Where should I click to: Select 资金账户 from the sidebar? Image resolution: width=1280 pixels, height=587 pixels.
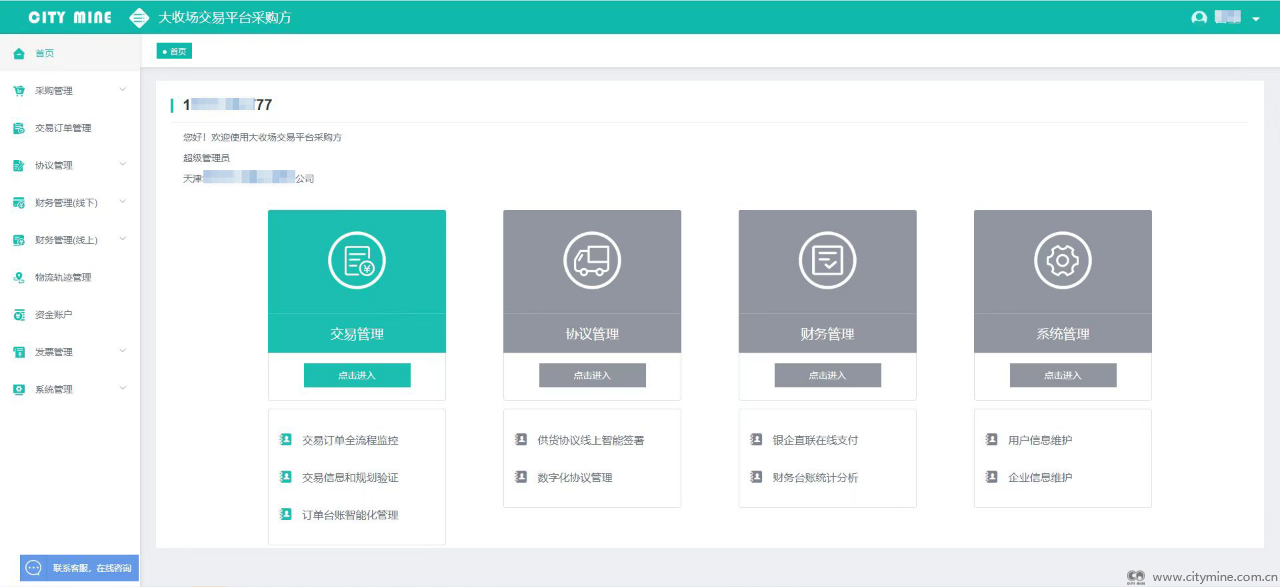pos(53,315)
